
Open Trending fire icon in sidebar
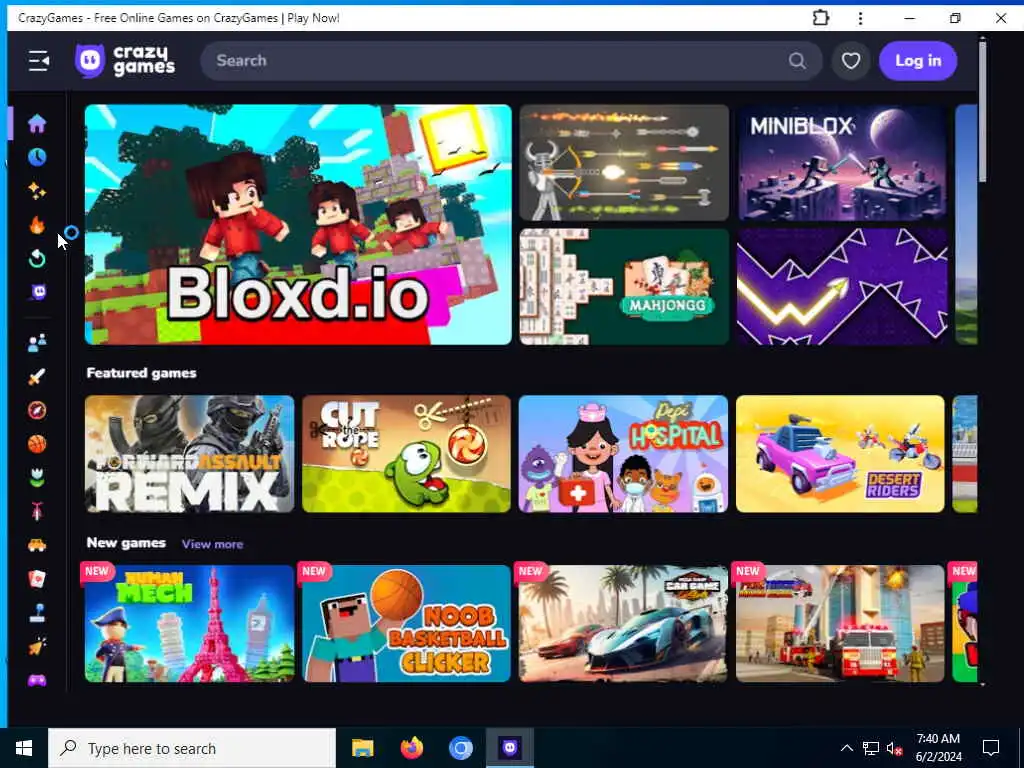point(37,225)
